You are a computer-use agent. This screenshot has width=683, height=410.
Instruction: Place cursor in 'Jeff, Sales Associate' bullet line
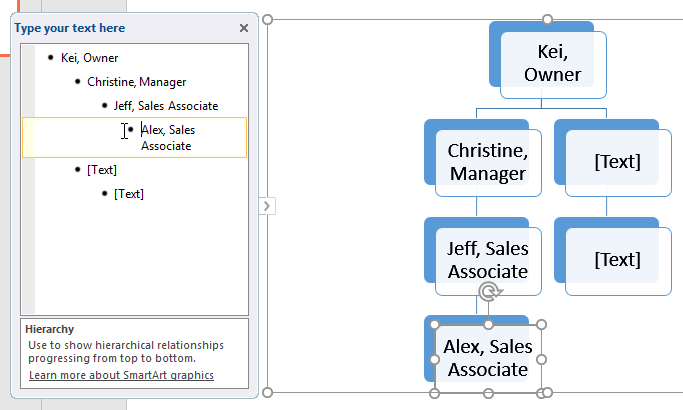tap(165, 106)
